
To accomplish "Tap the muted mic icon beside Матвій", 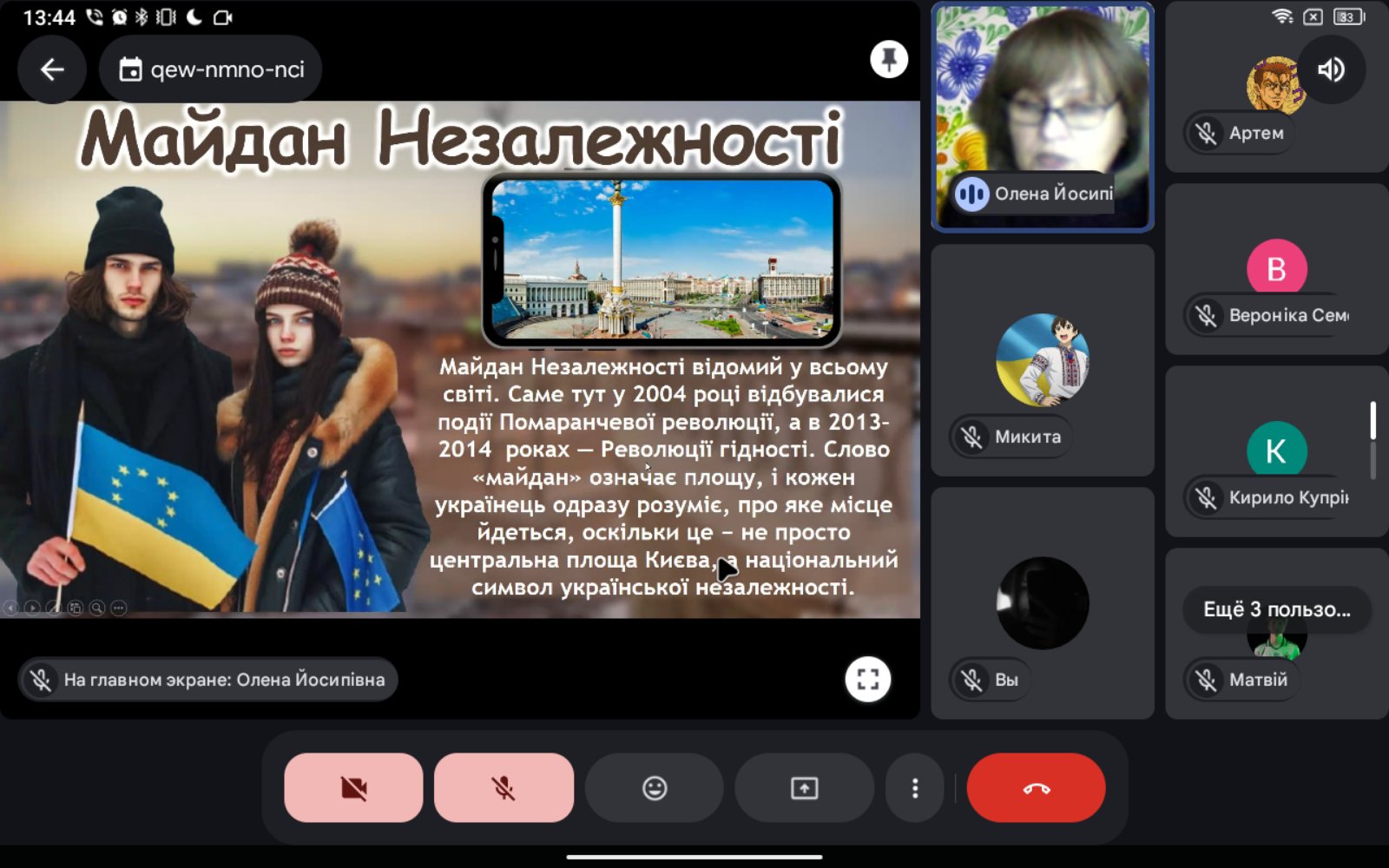I will pos(1207,680).
